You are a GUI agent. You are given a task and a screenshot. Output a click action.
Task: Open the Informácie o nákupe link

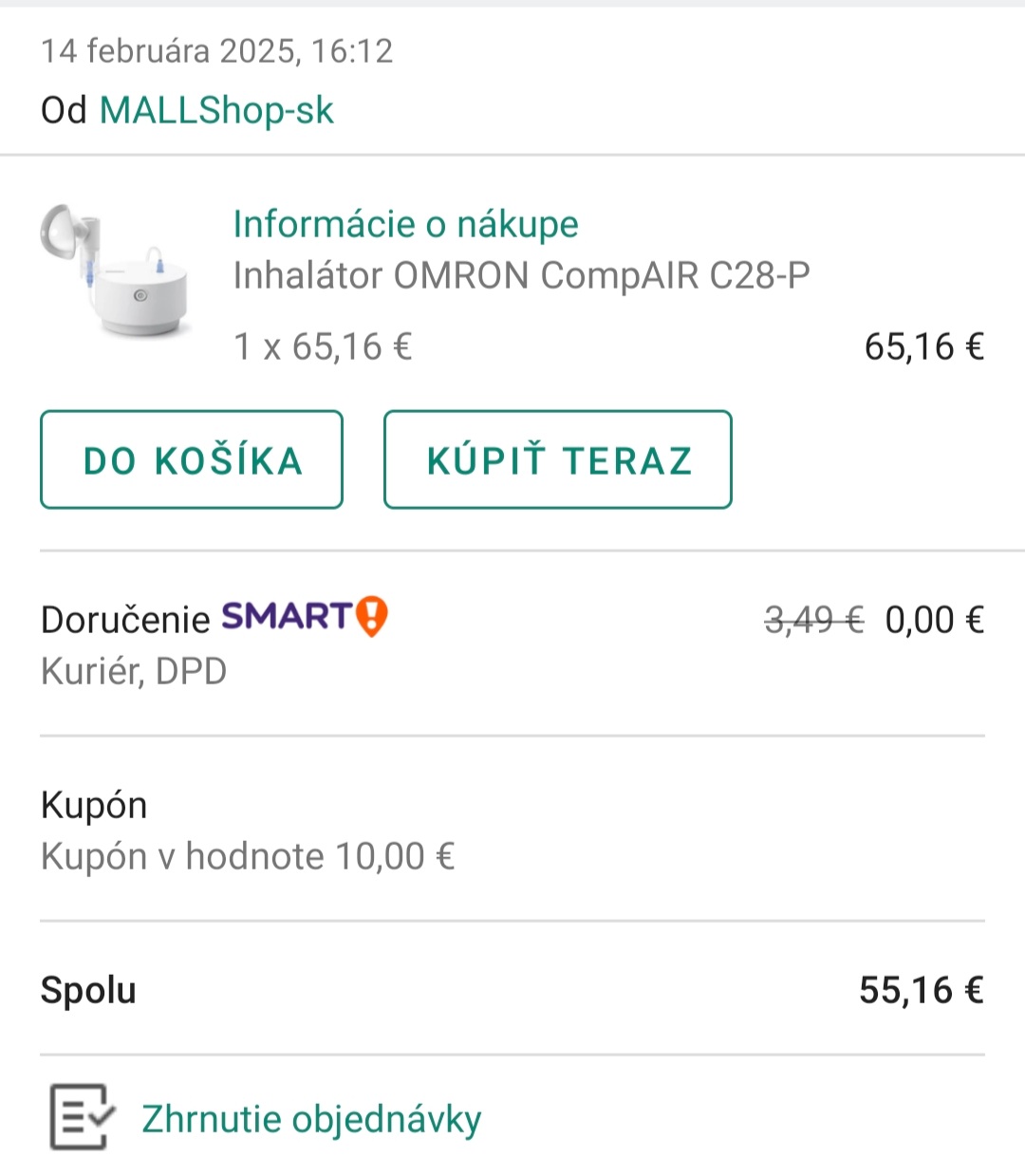pyautogui.click(x=405, y=224)
